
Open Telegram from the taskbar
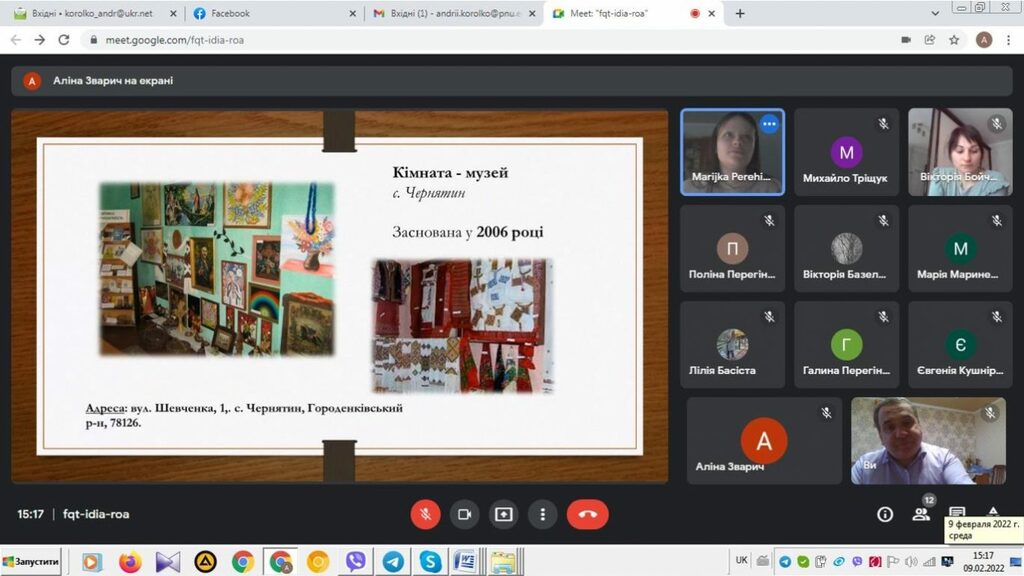tap(393, 562)
